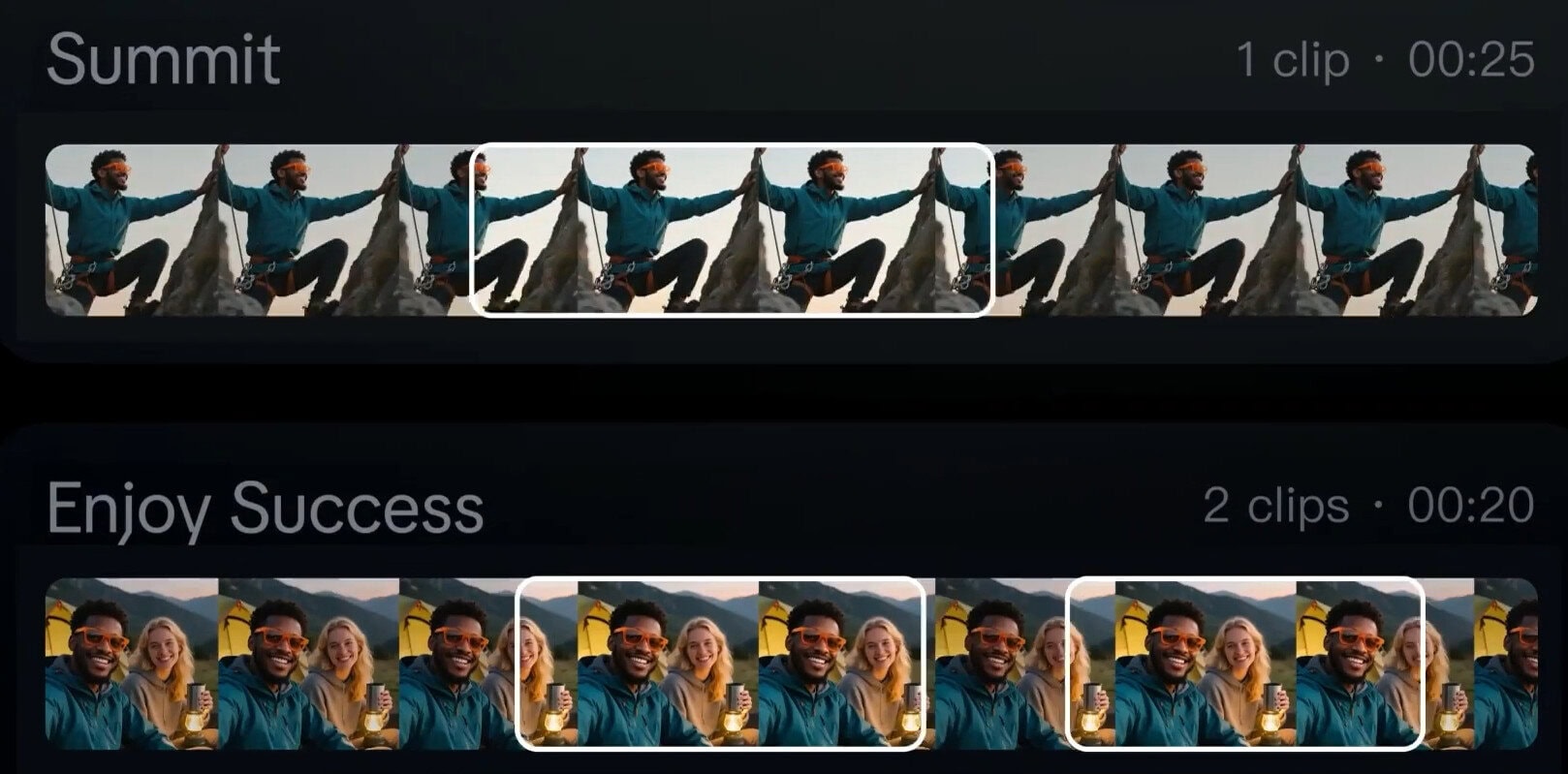Click left edge of second Enjoy Success clip

(1068, 664)
